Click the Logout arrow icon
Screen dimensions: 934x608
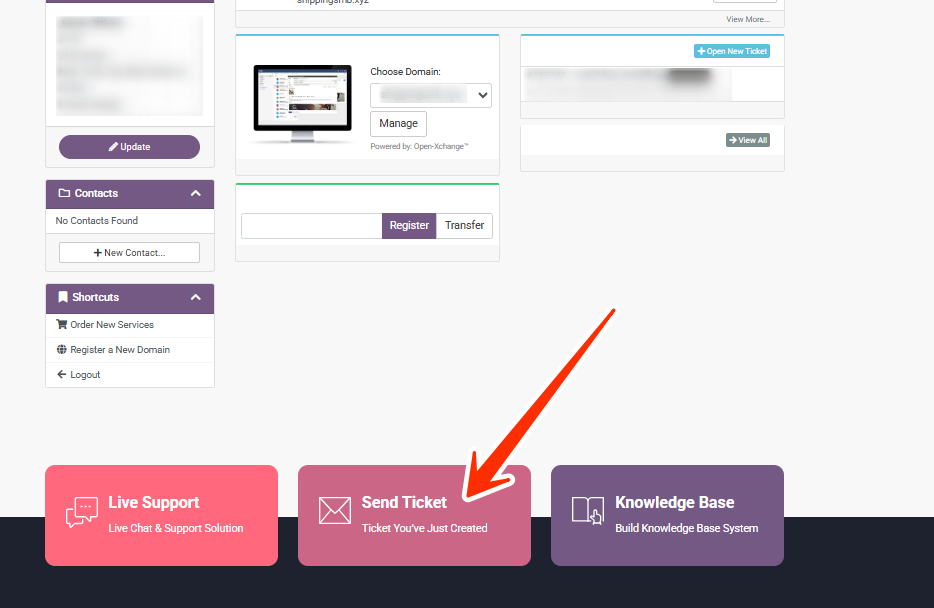pos(62,375)
